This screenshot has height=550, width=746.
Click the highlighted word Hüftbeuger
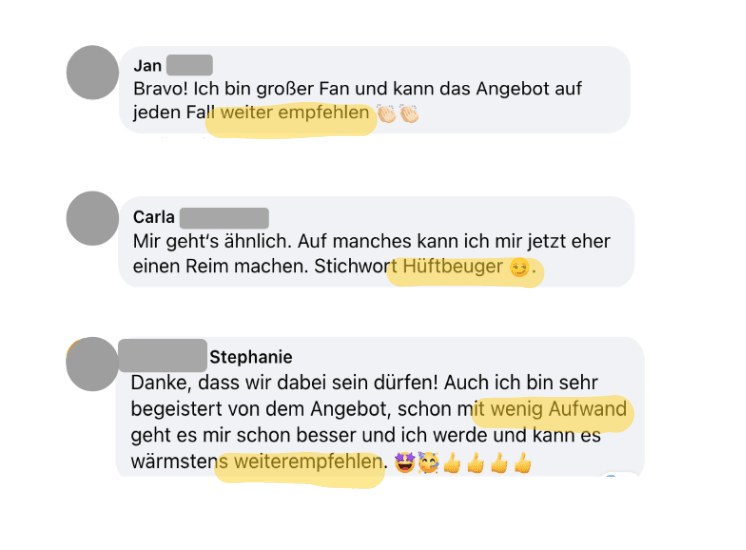(x=452, y=266)
